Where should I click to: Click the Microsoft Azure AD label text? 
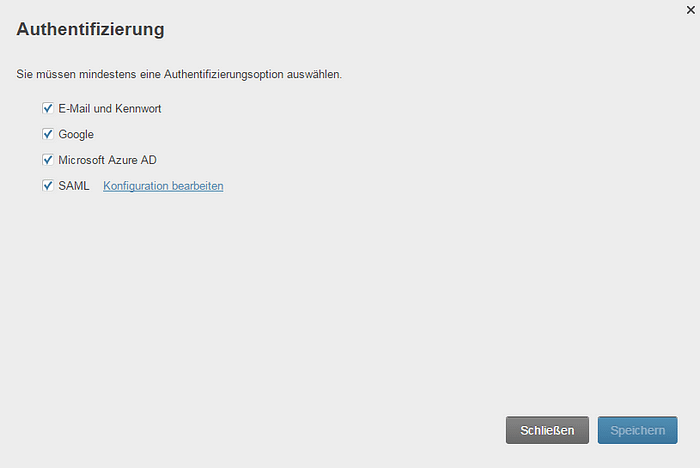[x=108, y=160]
